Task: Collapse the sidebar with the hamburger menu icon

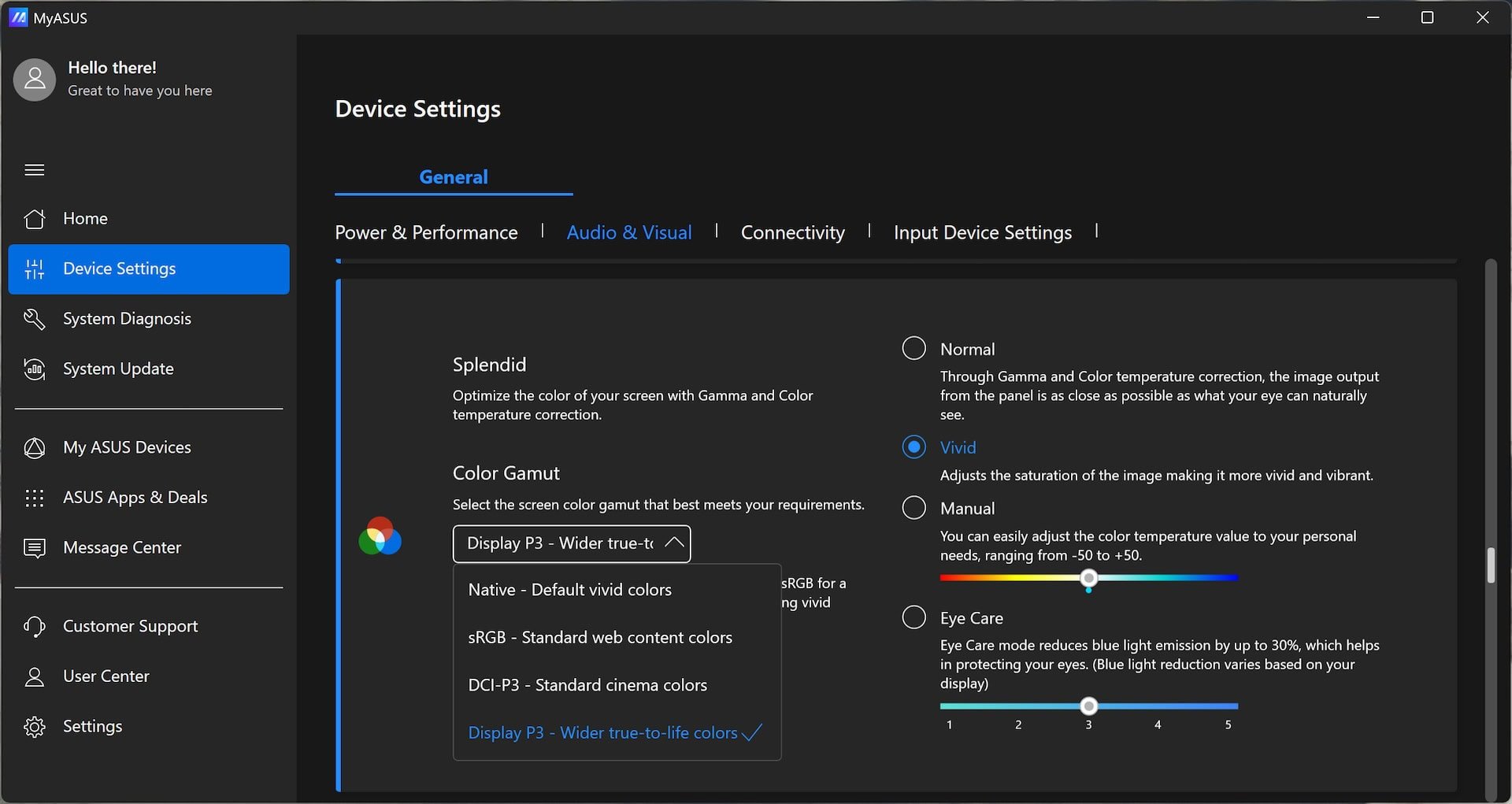Action: pos(35,170)
